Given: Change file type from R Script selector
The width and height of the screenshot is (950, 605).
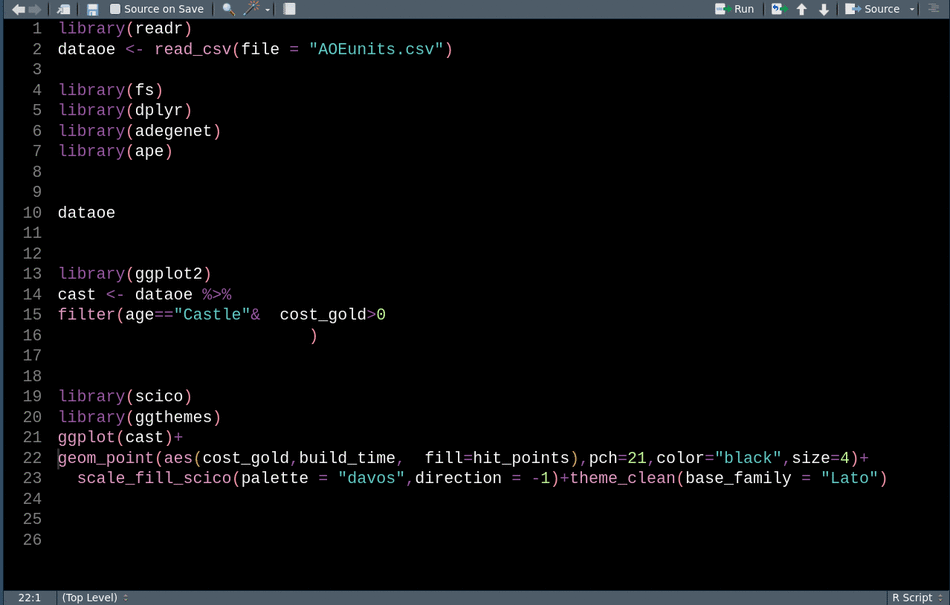Looking at the screenshot, I should pos(917,598).
